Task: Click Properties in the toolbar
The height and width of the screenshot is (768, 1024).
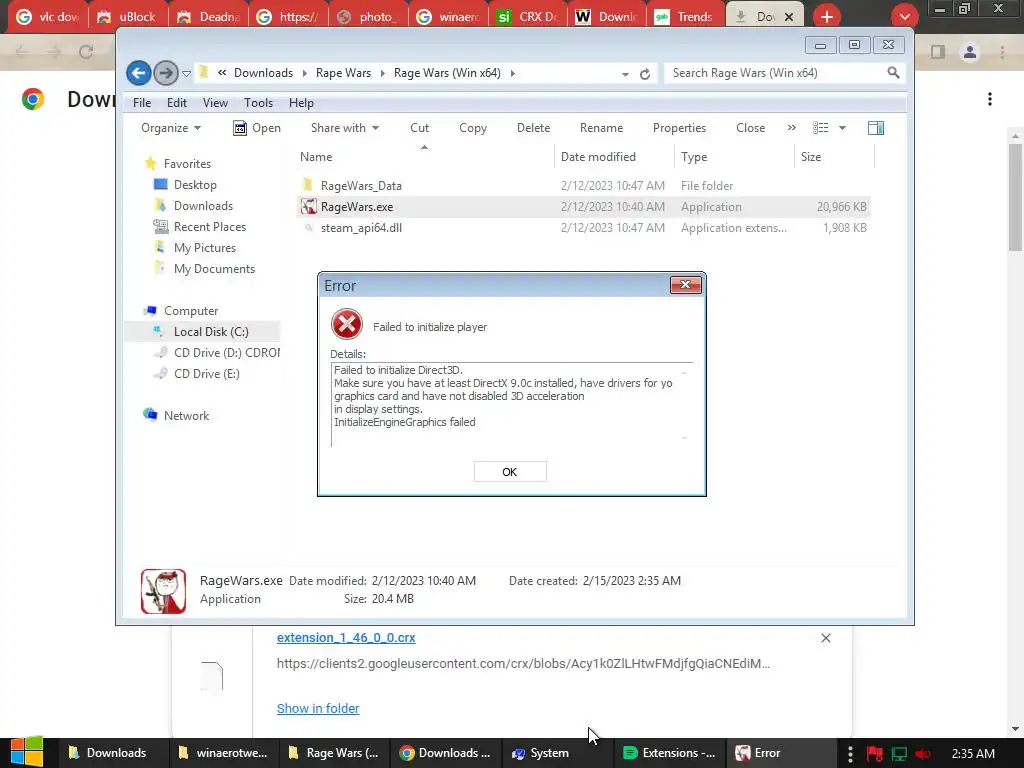Action: click(x=679, y=128)
